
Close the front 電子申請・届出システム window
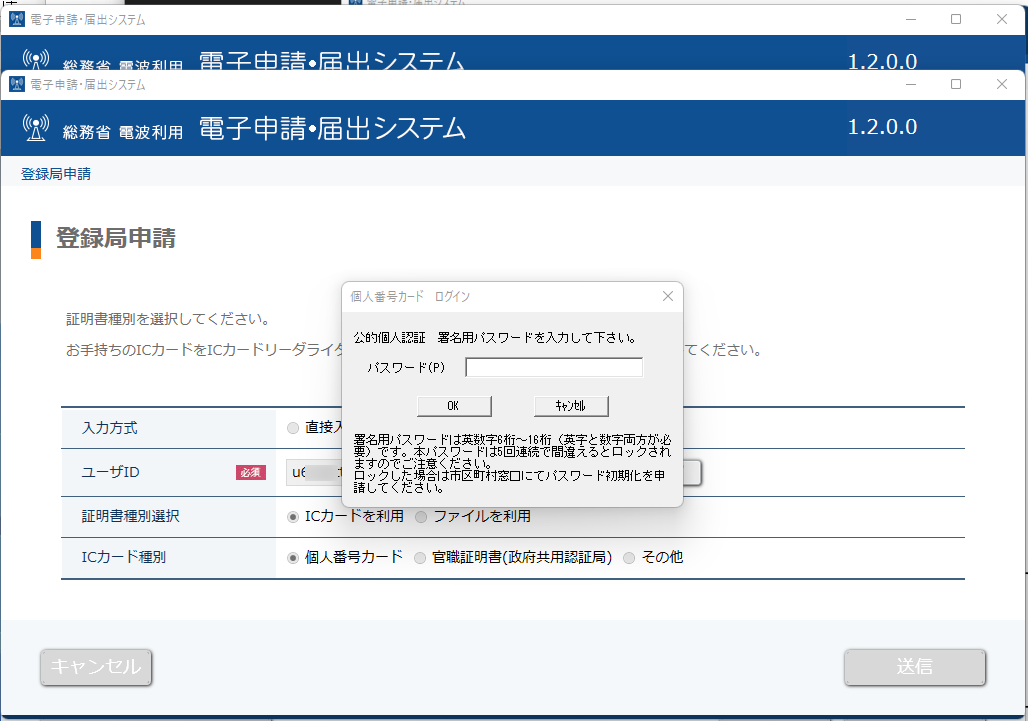click(1002, 85)
